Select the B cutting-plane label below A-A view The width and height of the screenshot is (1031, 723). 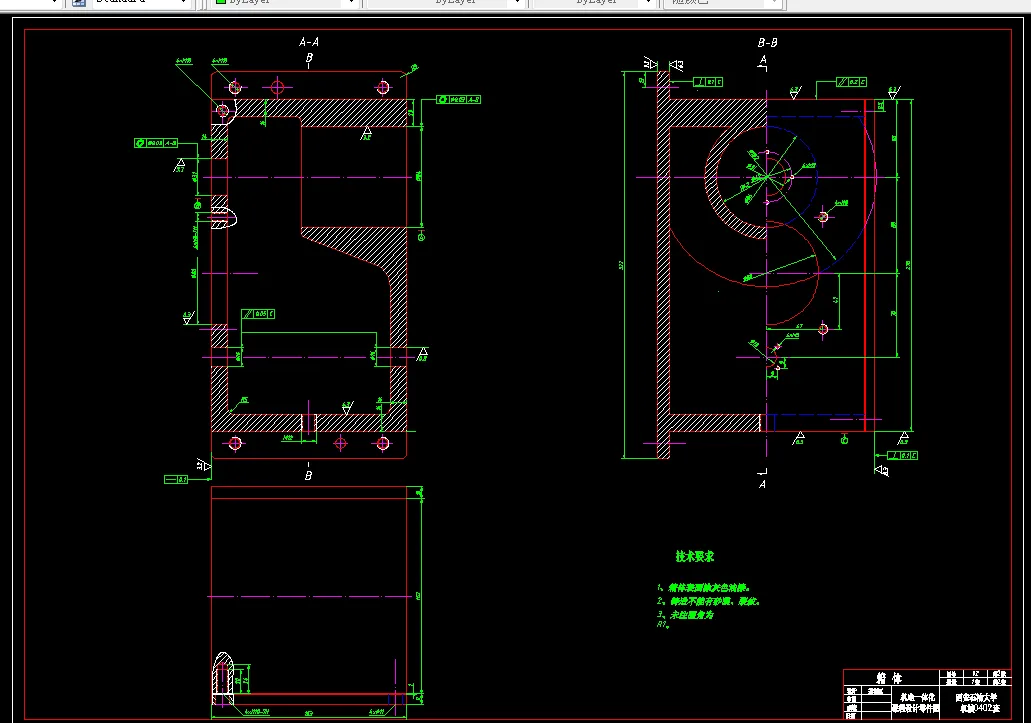(x=308, y=475)
